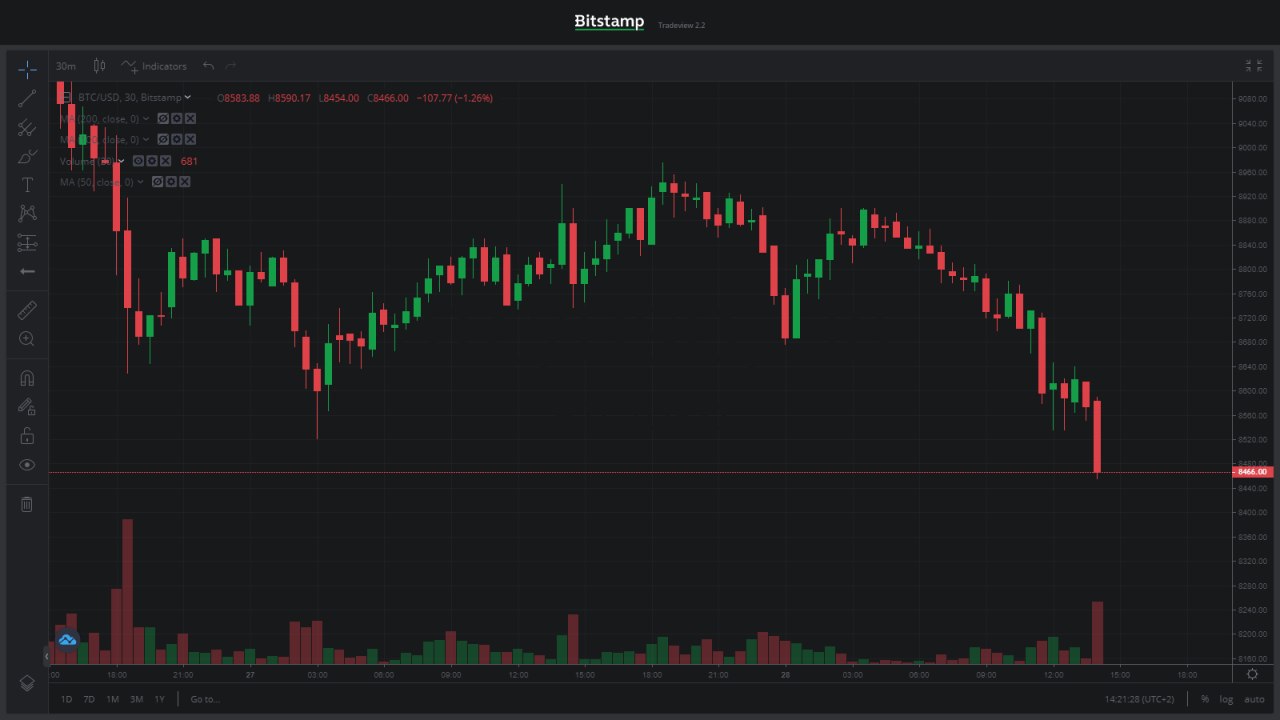Remove all drawings with trash icon
This screenshot has height=720, width=1280.
pos(27,504)
